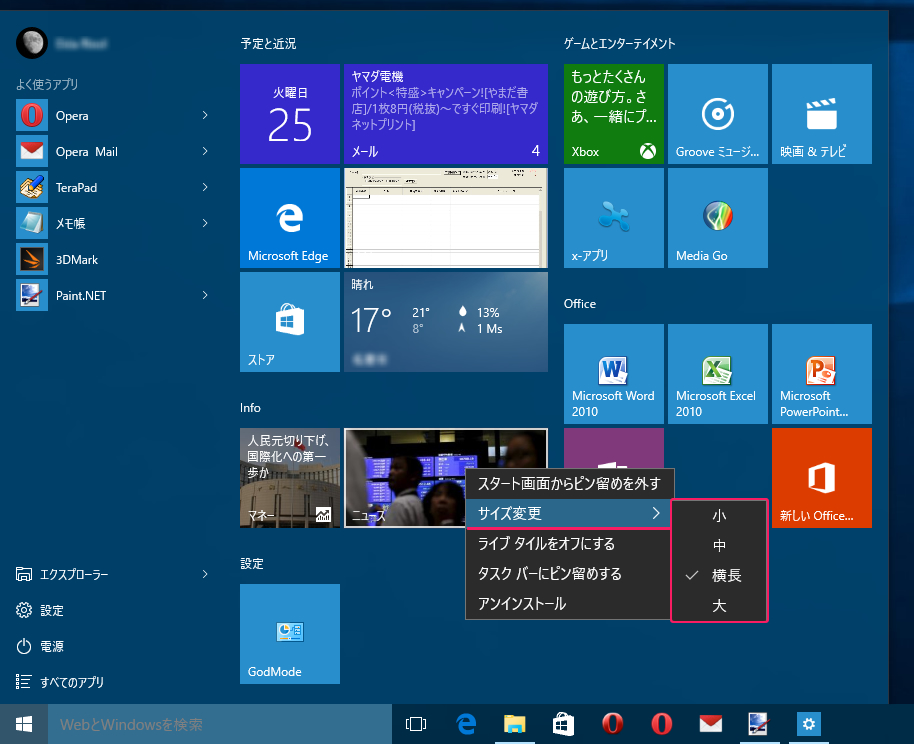Choose アンインストール in context menu
This screenshot has height=744, width=914.
pyautogui.click(x=568, y=603)
